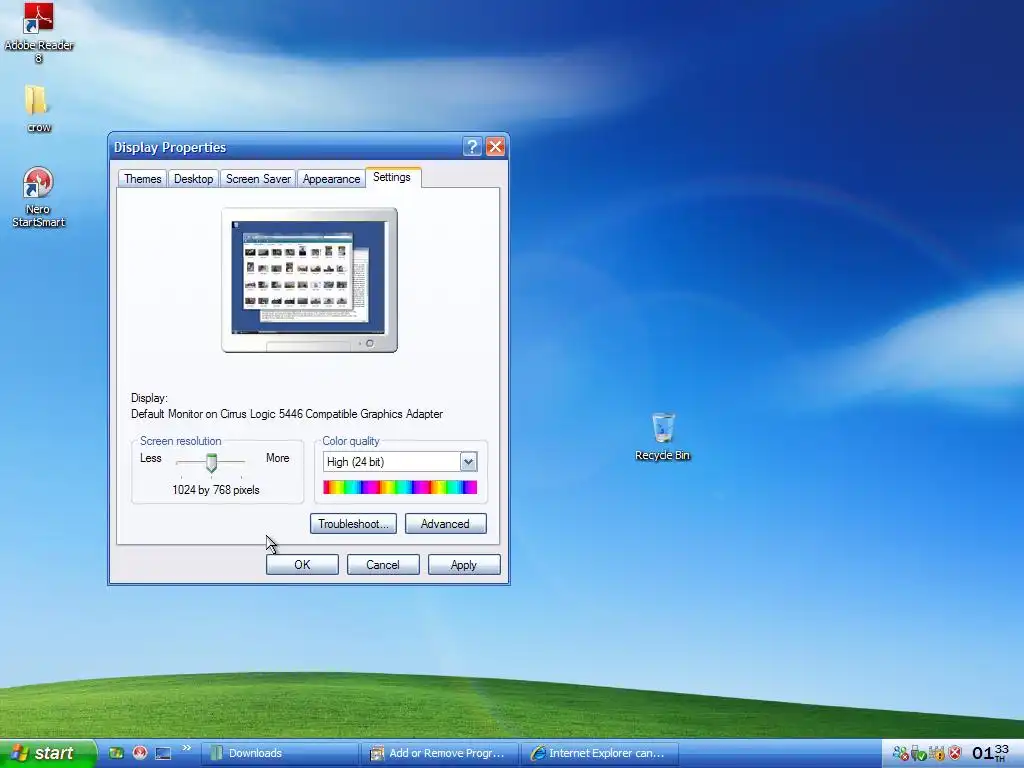Click the taskbar clock
1024x768 pixels.
pyautogui.click(x=990, y=753)
